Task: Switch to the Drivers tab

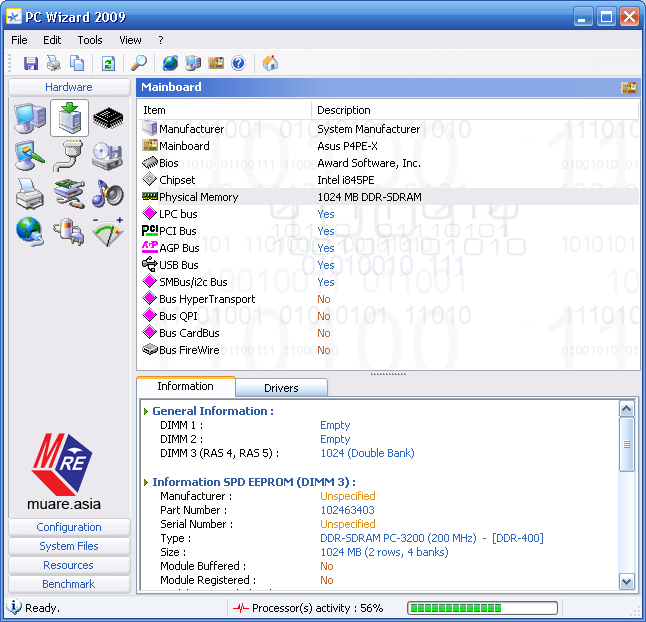Action: pos(281,388)
